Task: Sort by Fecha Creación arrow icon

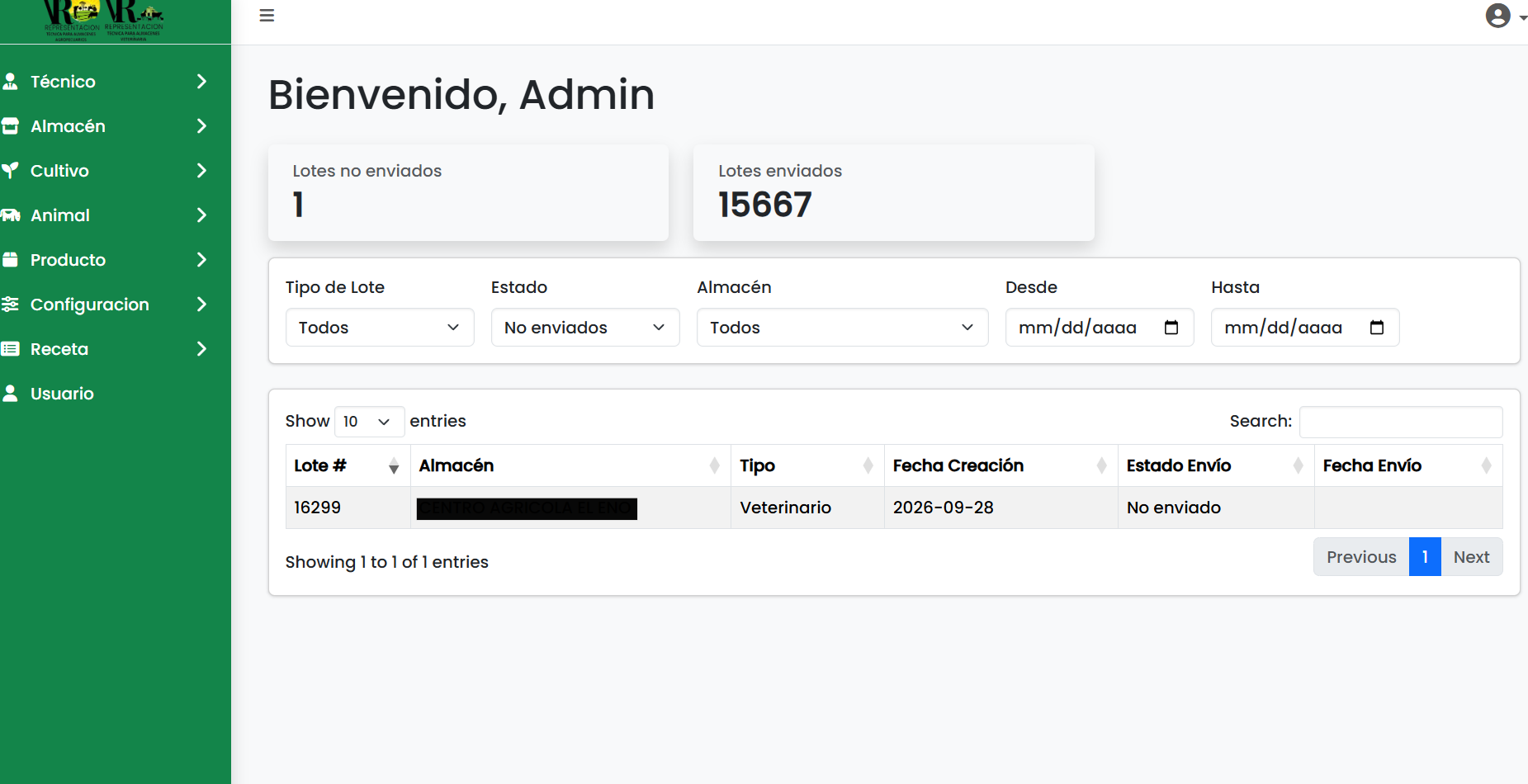Action: click(x=1101, y=466)
